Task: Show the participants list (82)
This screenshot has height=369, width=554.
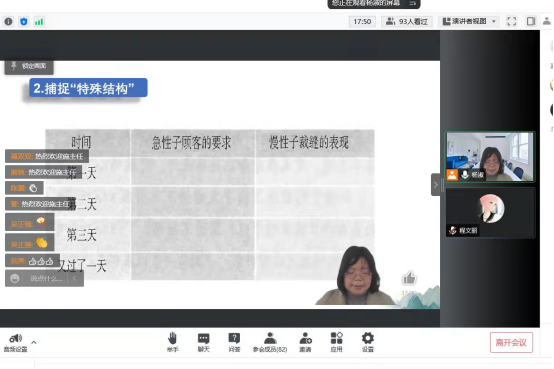Action: coord(270,342)
